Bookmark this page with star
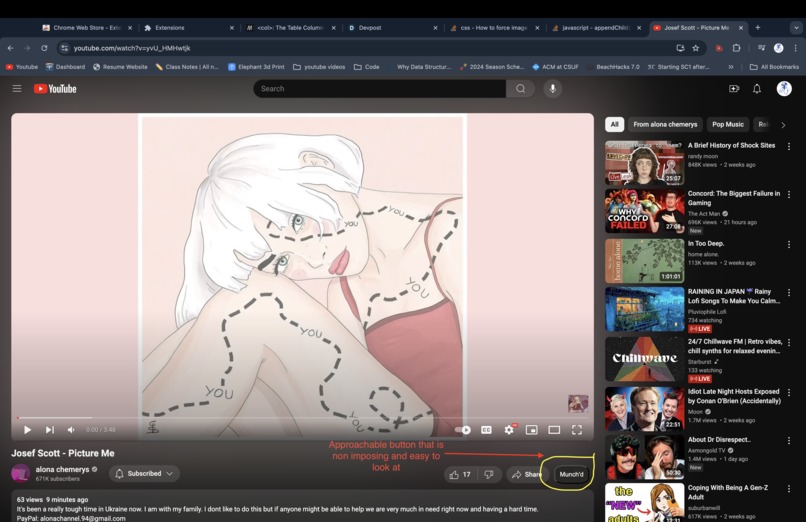Viewport: 806px width, 522px height. [695, 48]
